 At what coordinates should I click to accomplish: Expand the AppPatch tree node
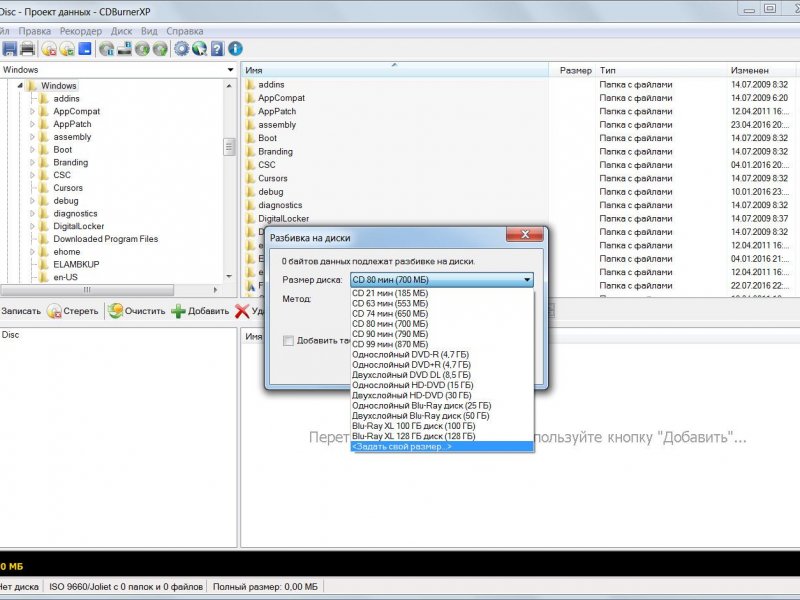coord(32,124)
